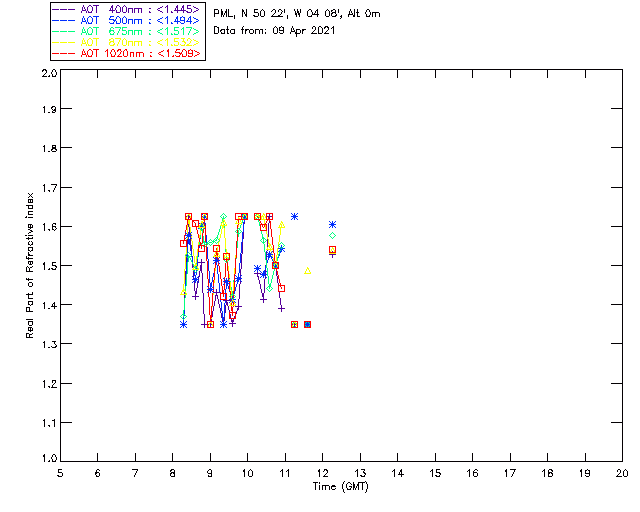Image resolution: width=640 pixels, height=512 pixels.
Task: Click the y-axis tick label 1.5
Action: coord(49,266)
